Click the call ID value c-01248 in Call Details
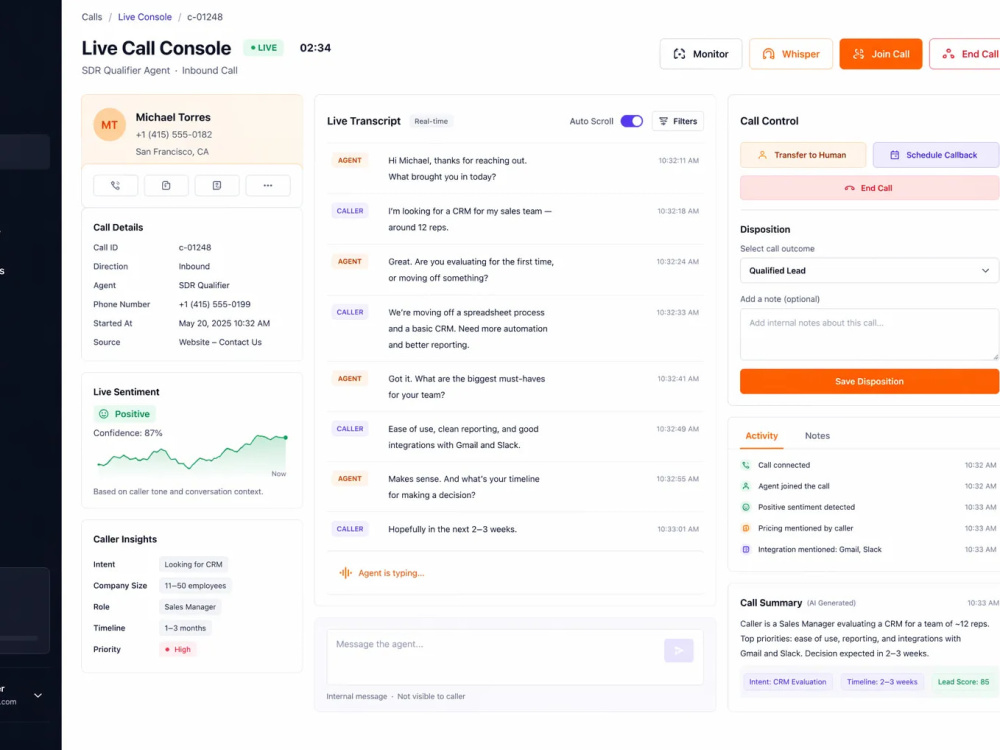 click(195, 247)
